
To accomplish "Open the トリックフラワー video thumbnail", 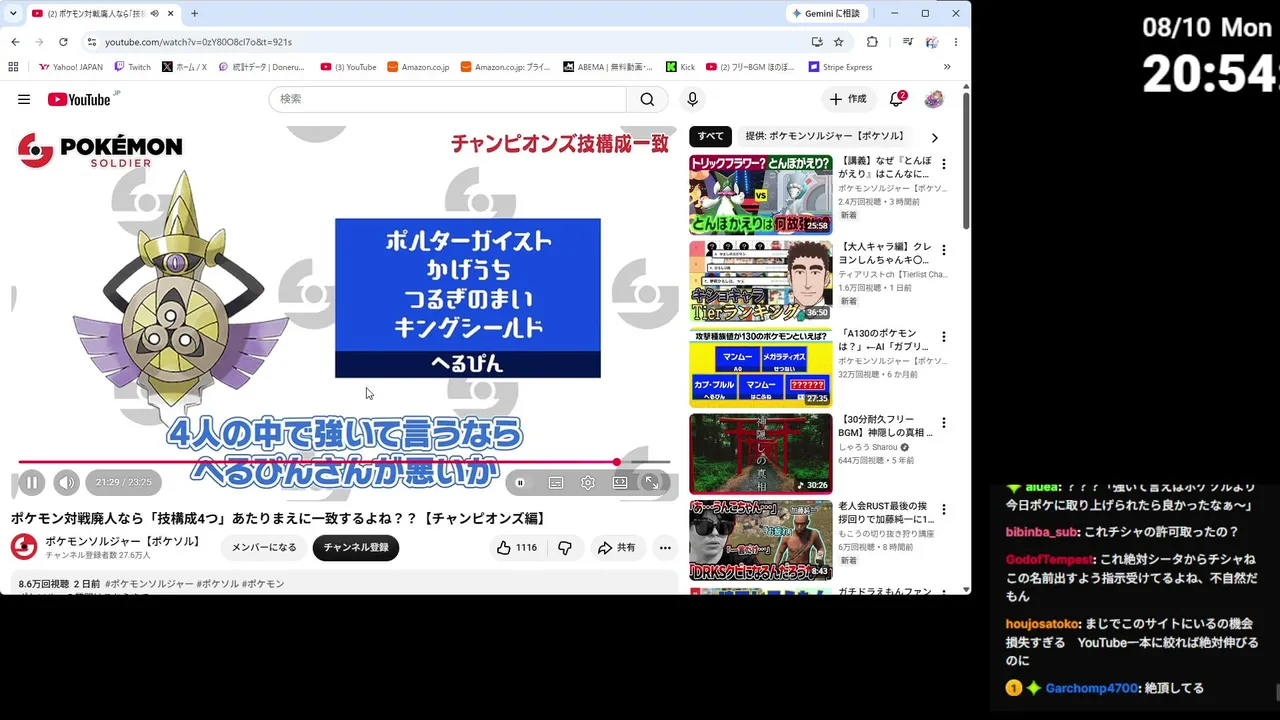I will (760, 195).
